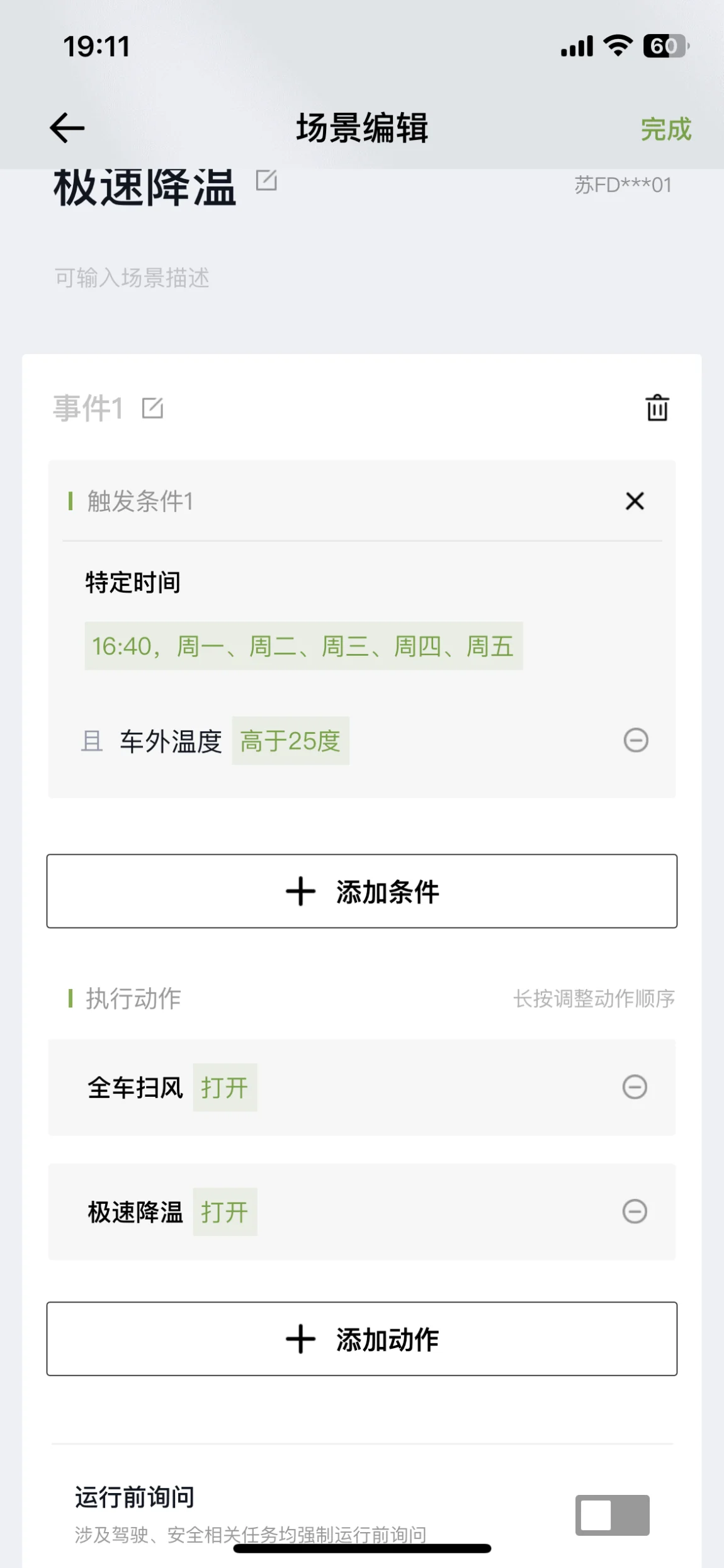Tap the 特定时间 condition label
This screenshot has height=1568, width=724.
[x=133, y=582]
